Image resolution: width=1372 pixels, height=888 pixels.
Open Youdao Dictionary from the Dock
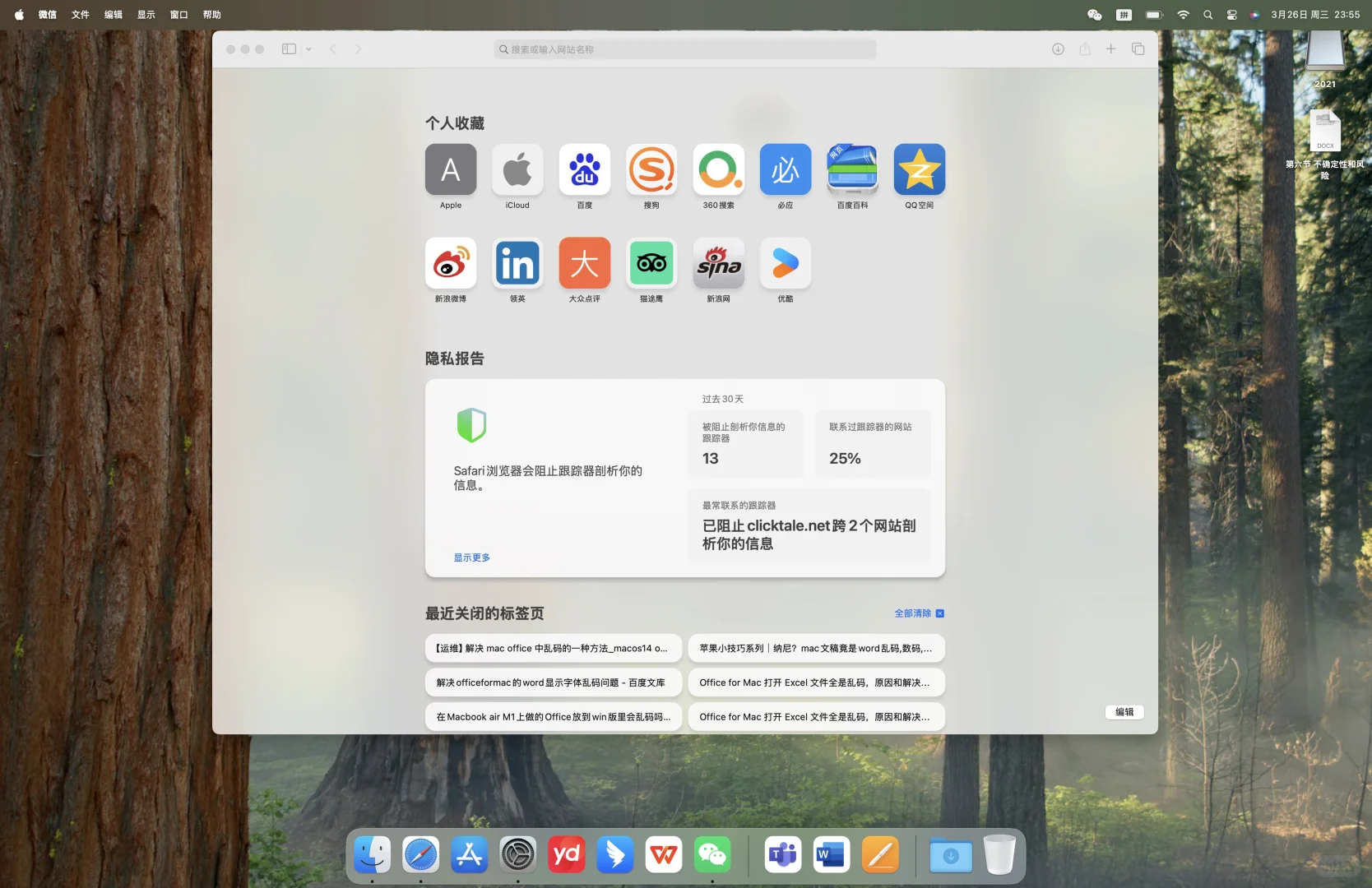coord(567,855)
